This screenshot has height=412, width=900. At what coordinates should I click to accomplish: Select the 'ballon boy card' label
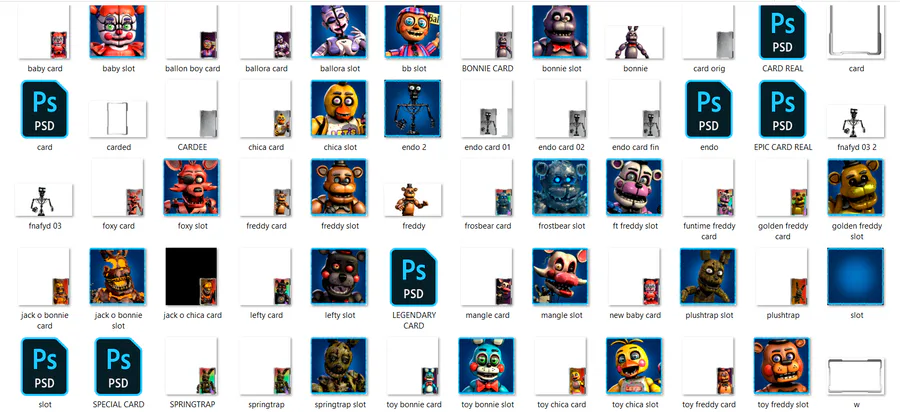pos(192,69)
